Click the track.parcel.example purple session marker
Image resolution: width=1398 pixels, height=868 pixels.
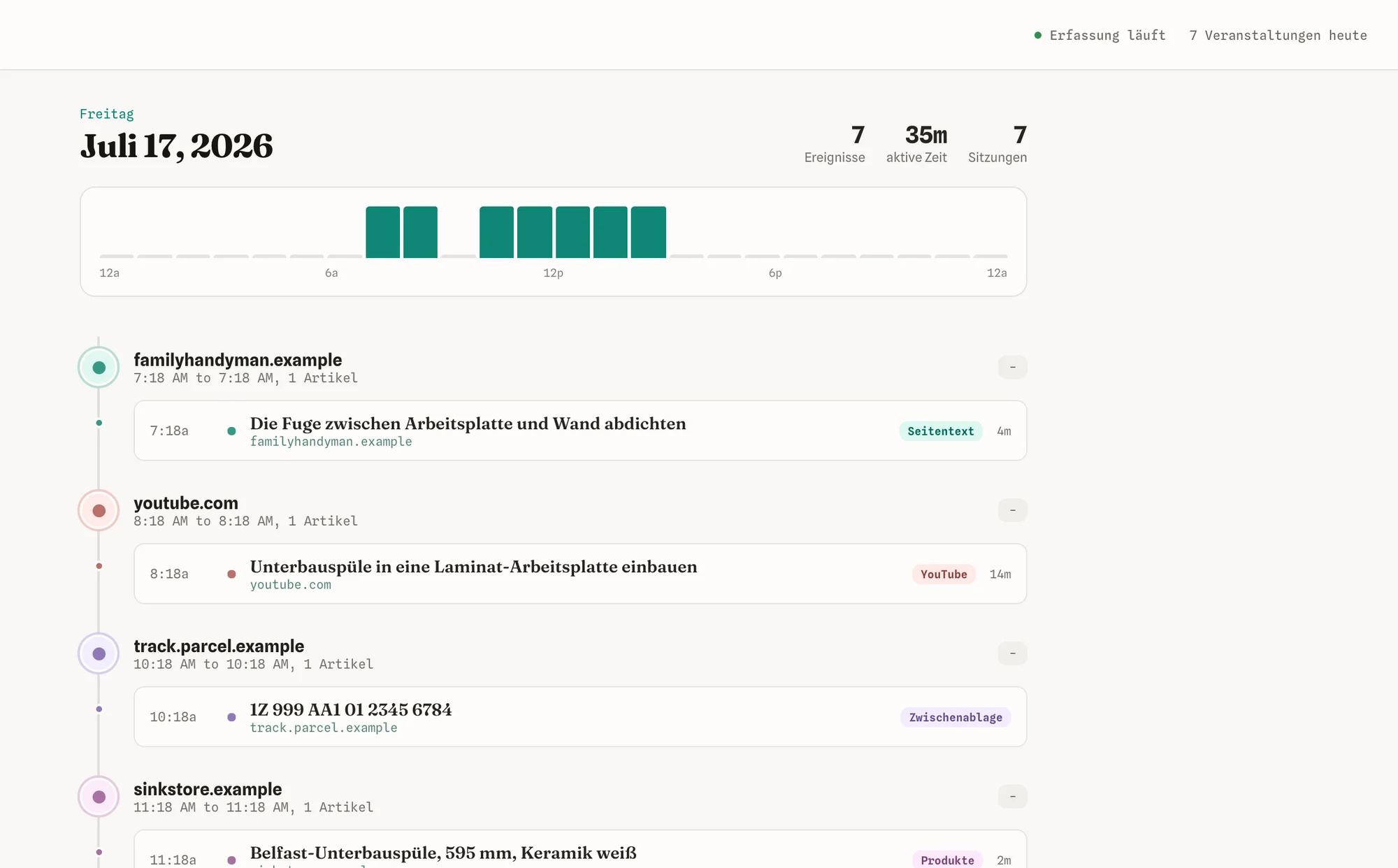tap(99, 654)
